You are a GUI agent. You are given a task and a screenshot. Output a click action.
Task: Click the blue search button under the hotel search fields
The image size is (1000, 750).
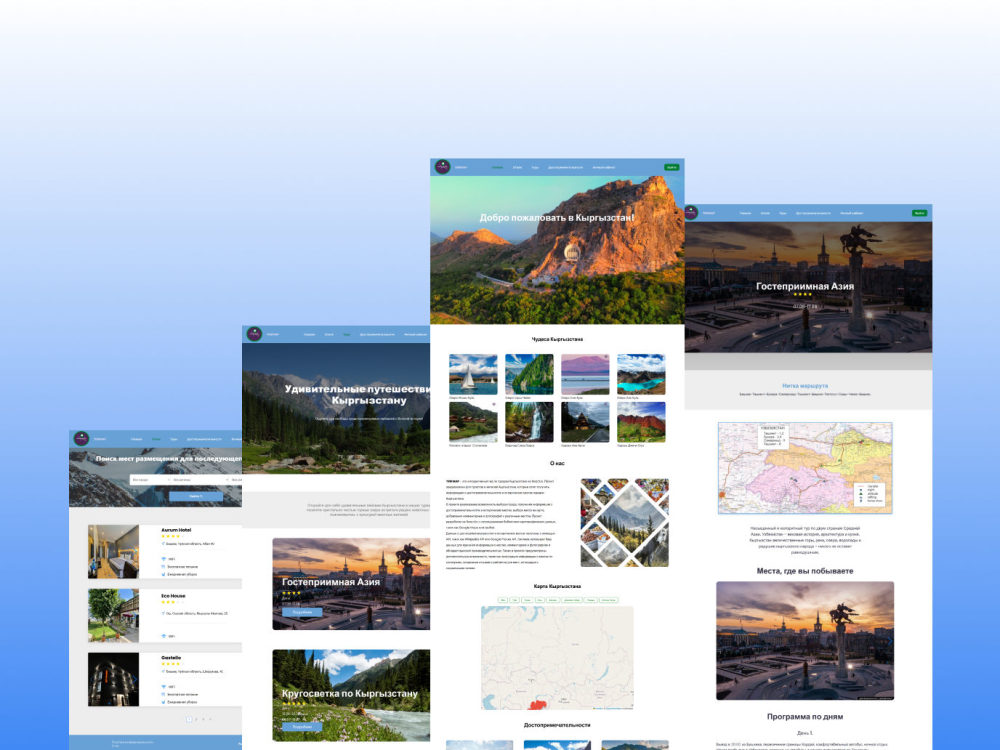click(196, 496)
